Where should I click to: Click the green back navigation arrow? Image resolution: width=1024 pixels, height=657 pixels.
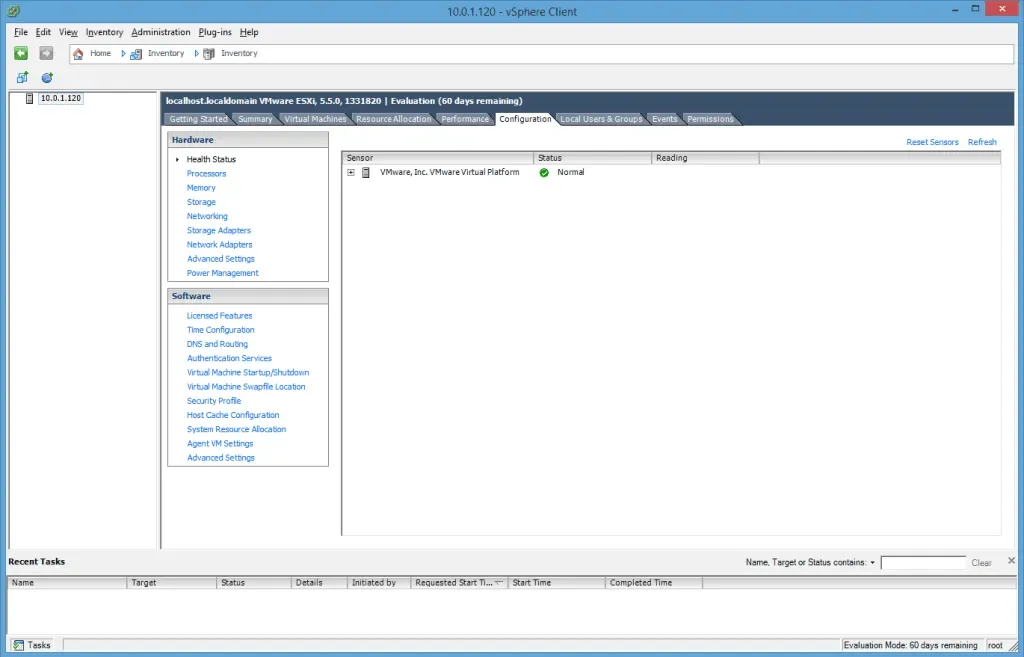click(x=20, y=53)
